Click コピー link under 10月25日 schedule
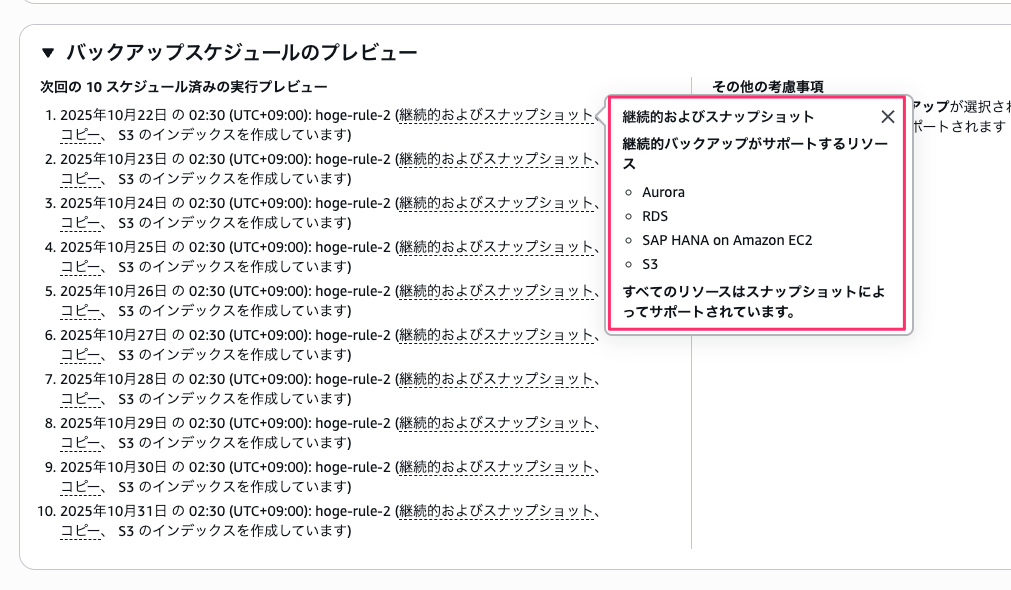1011x590 pixels. 79,267
